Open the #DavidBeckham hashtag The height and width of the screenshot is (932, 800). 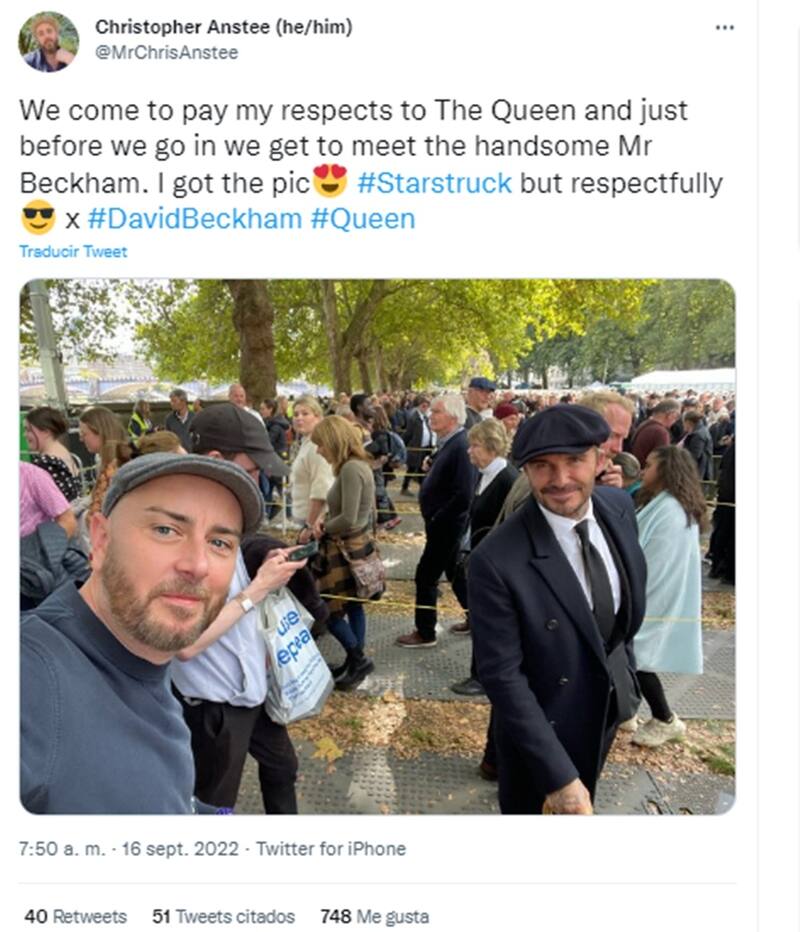tap(194, 219)
